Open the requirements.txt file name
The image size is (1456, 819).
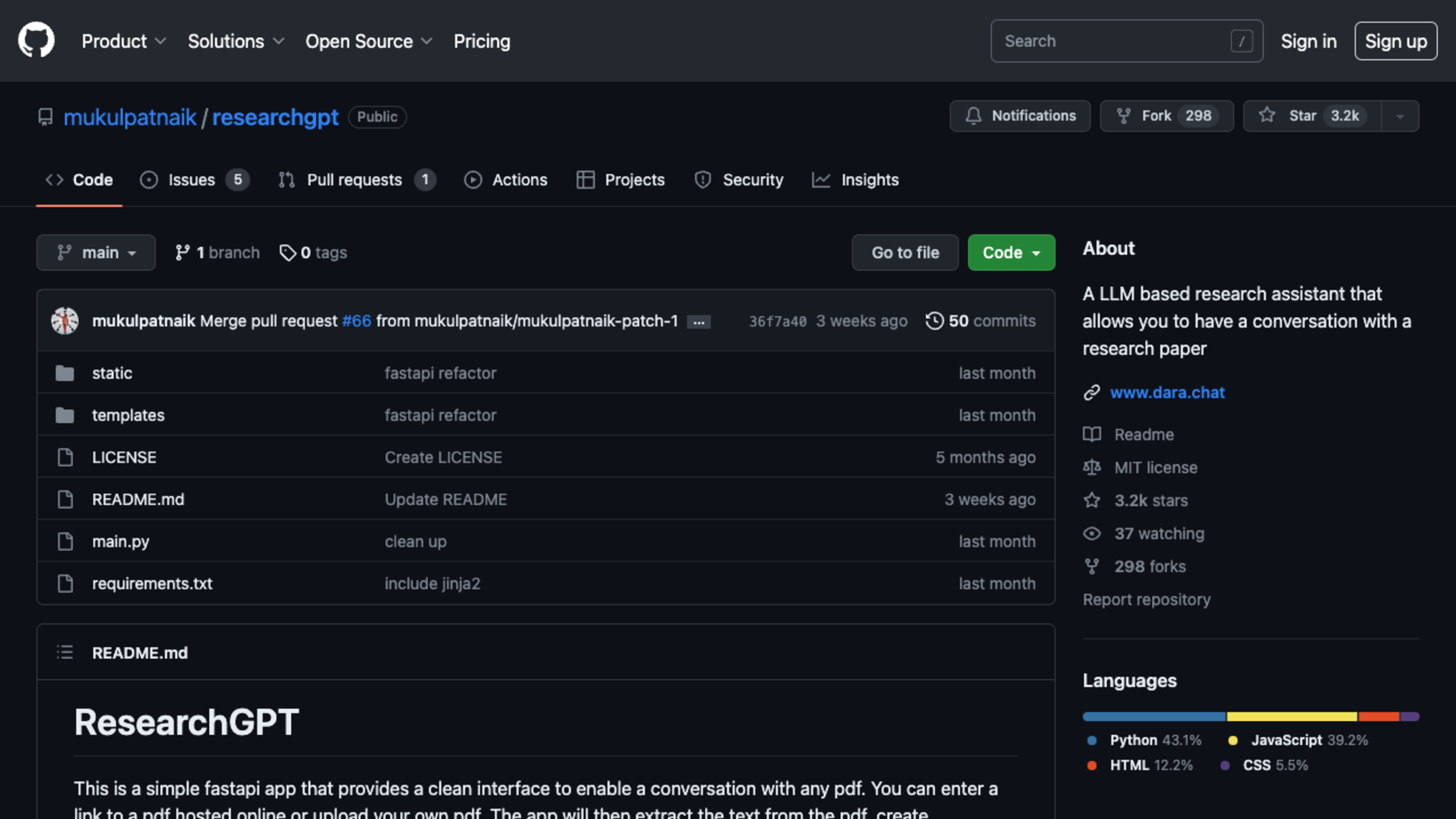[x=152, y=583]
